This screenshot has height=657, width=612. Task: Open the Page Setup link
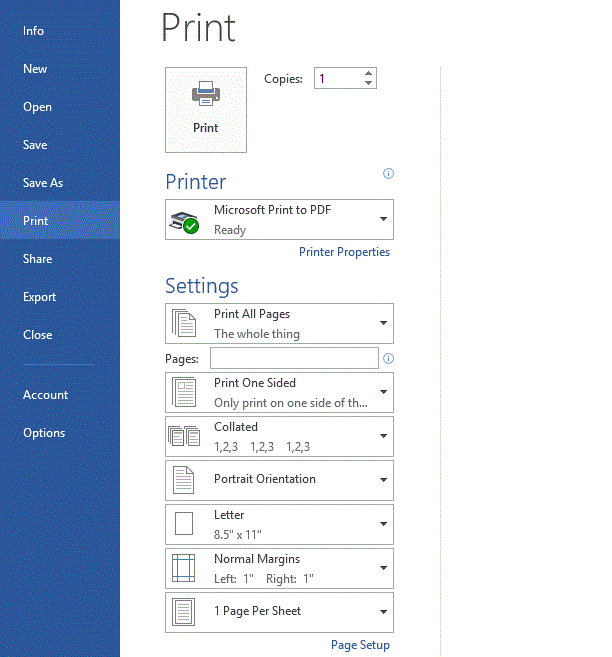360,645
